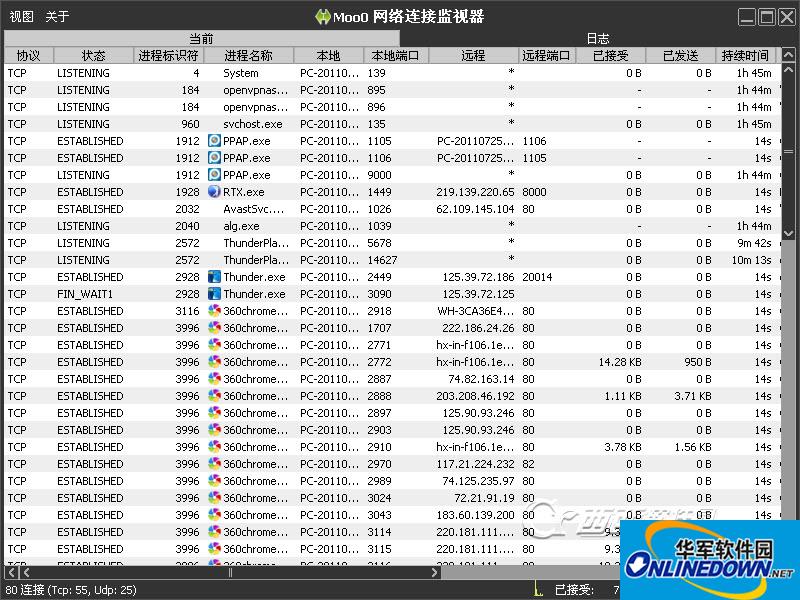Select the AvastSvc process name

pos(254,209)
